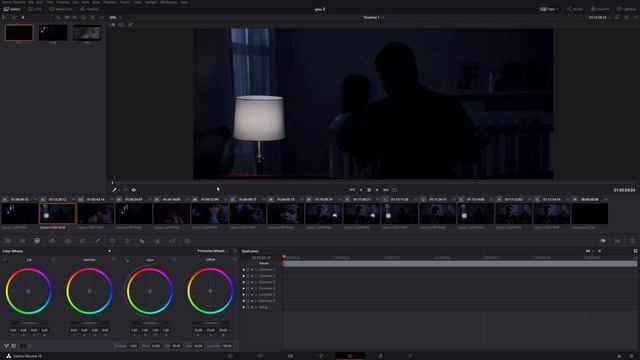The height and width of the screenshot is (360, 640).
Task: Pick black point beside Lift
Action: point(5,260)
